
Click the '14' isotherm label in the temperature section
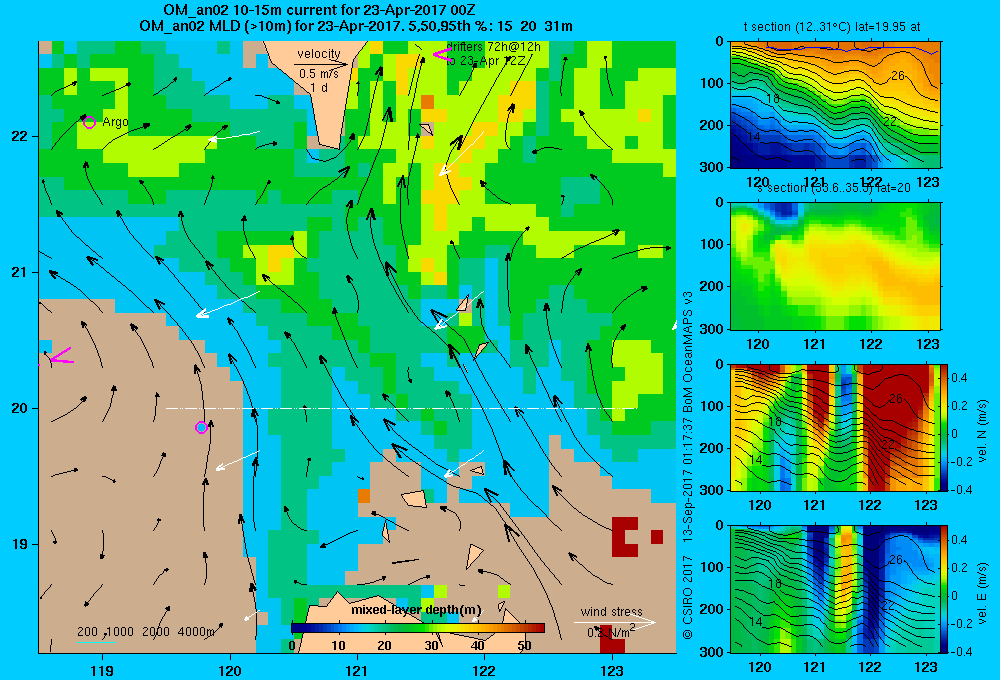coord(753,137)
